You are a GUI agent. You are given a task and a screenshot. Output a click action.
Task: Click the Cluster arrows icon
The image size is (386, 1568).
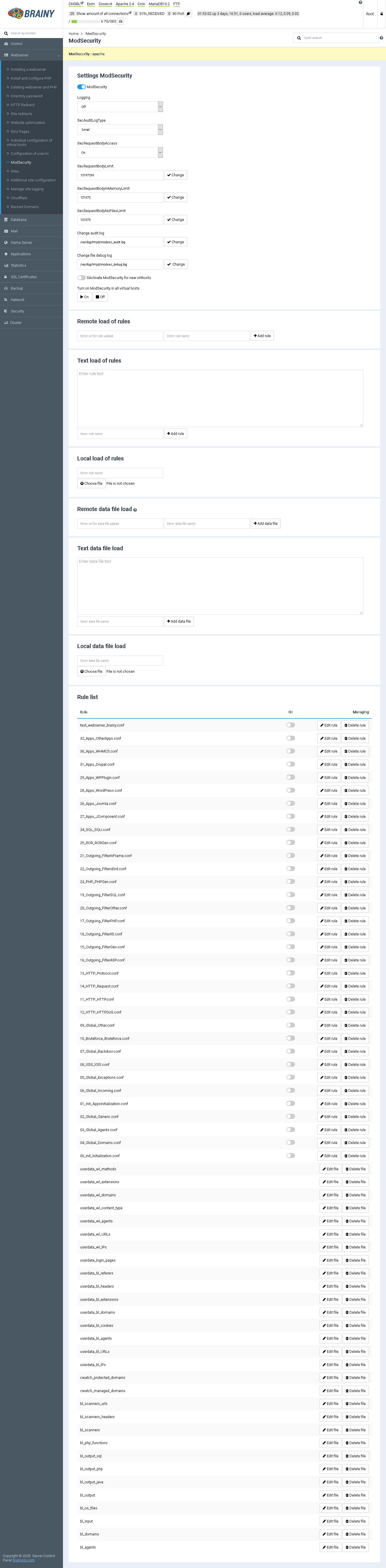point(6,322)
